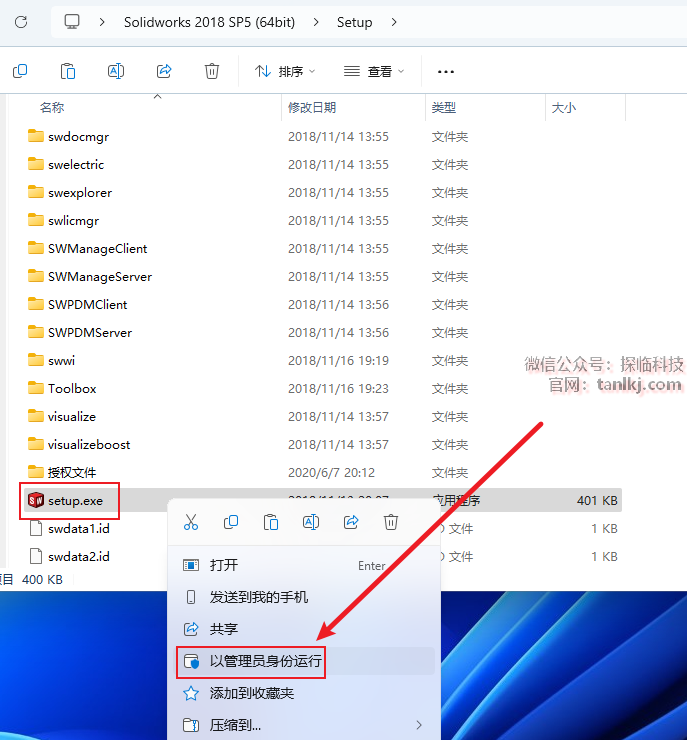Click the toolbar Copy icon
This screenshot has height=740, width=687.
[x=20, y=71]
